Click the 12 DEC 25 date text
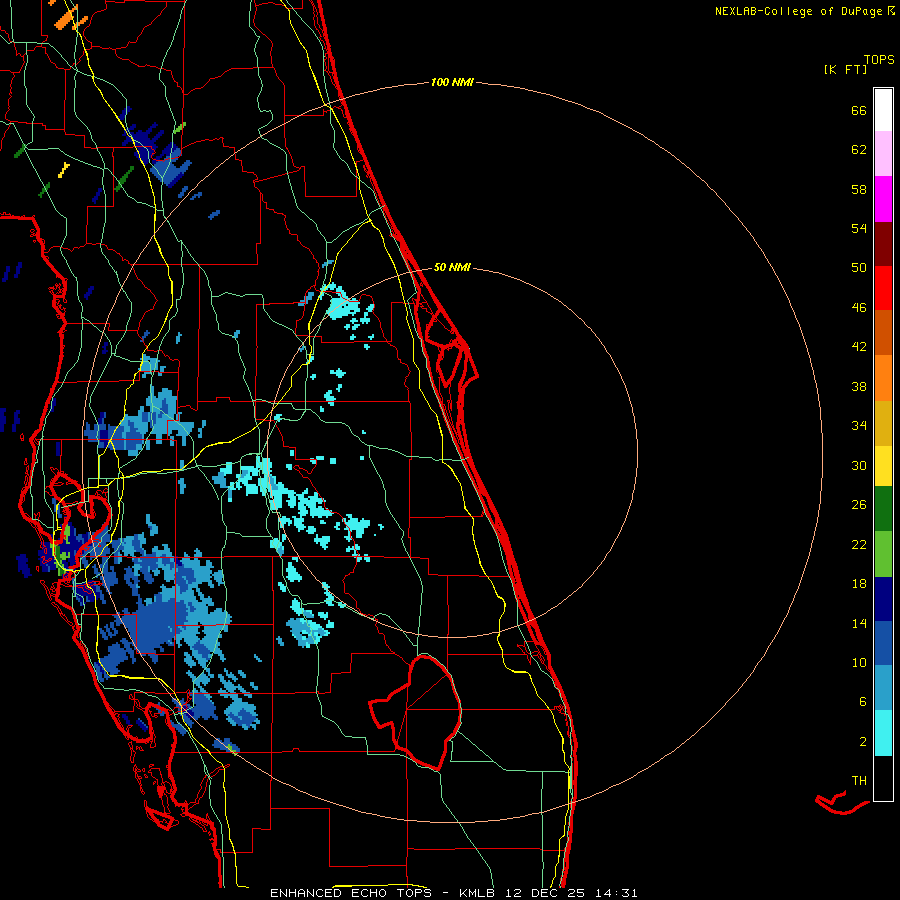 (545, 893)
